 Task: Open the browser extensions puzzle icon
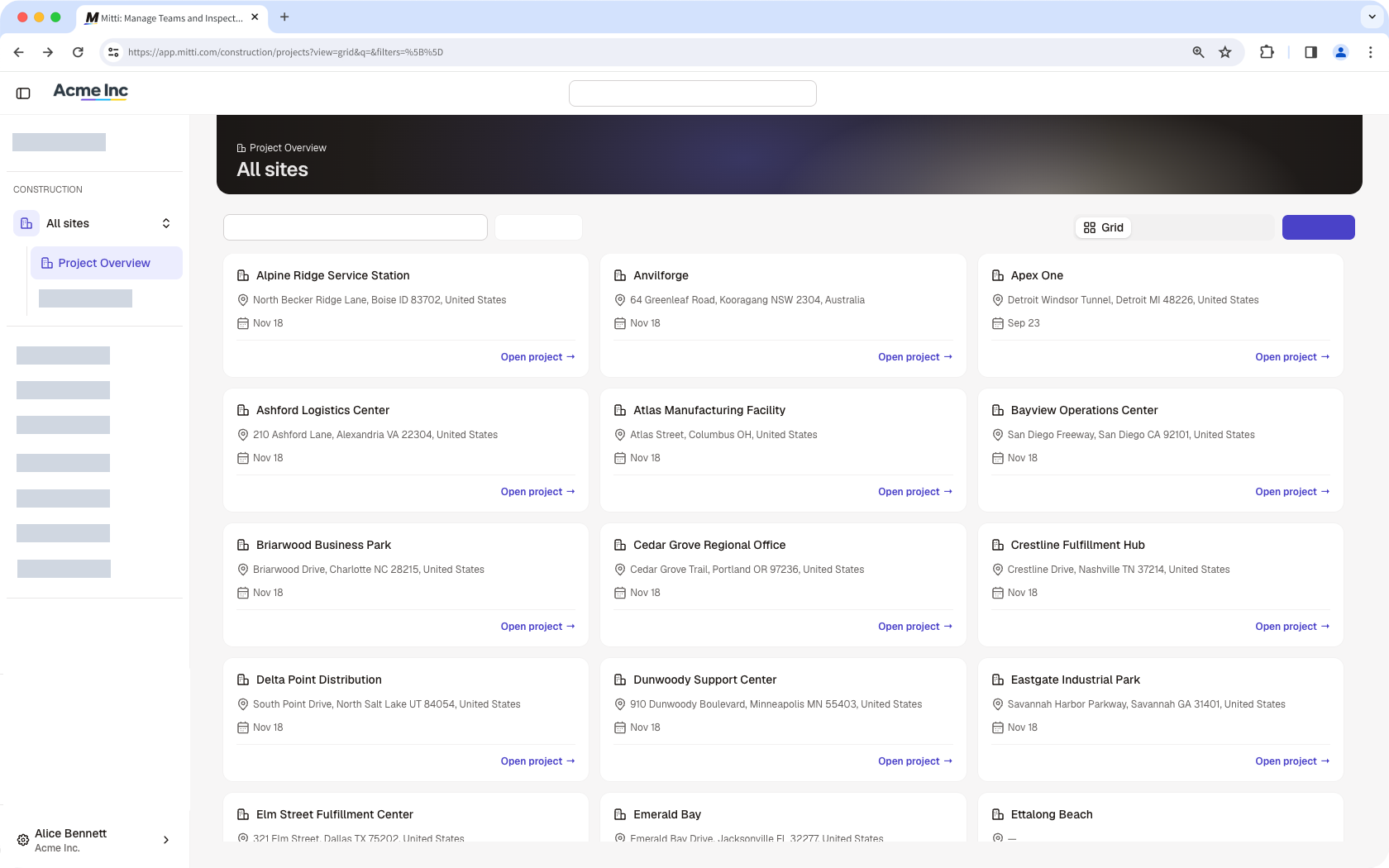(1267, 52)
